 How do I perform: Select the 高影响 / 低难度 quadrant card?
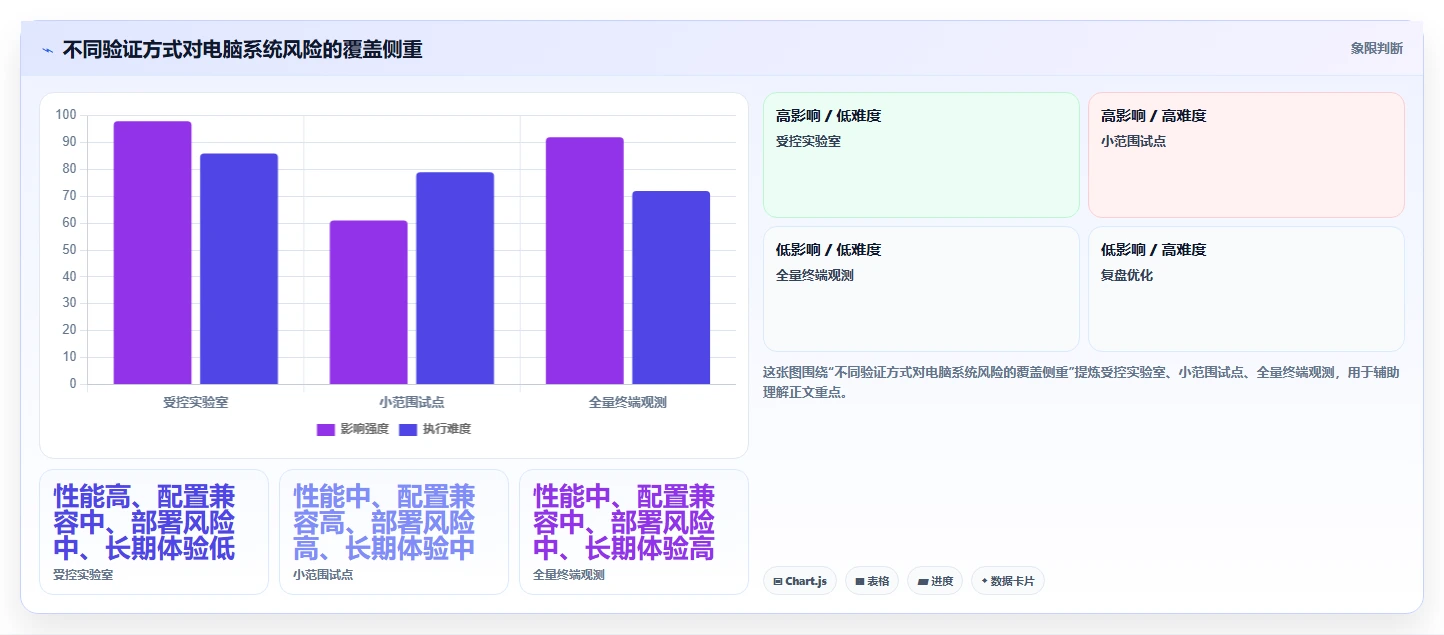[921, 155]
